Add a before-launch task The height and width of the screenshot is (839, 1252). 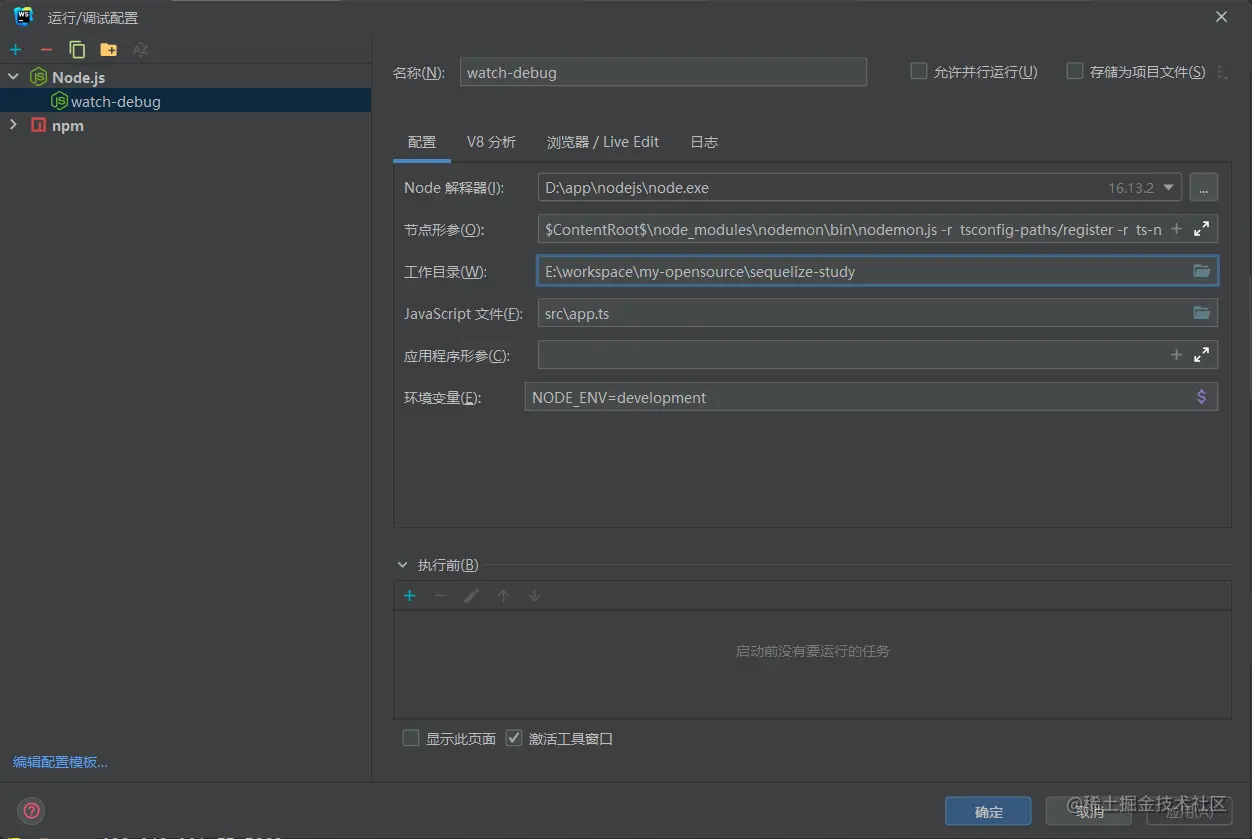pos(409,595)
